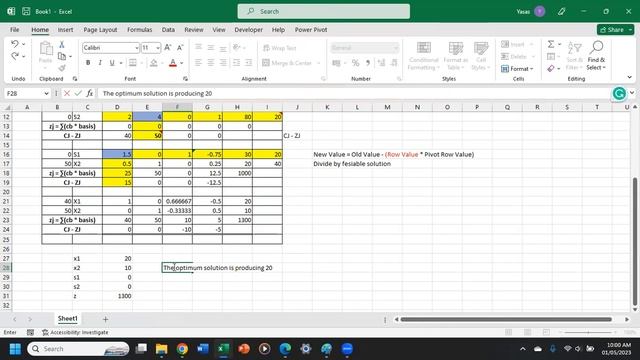Toggle underline formatting
Screen dimensions: 640x360
111,63
